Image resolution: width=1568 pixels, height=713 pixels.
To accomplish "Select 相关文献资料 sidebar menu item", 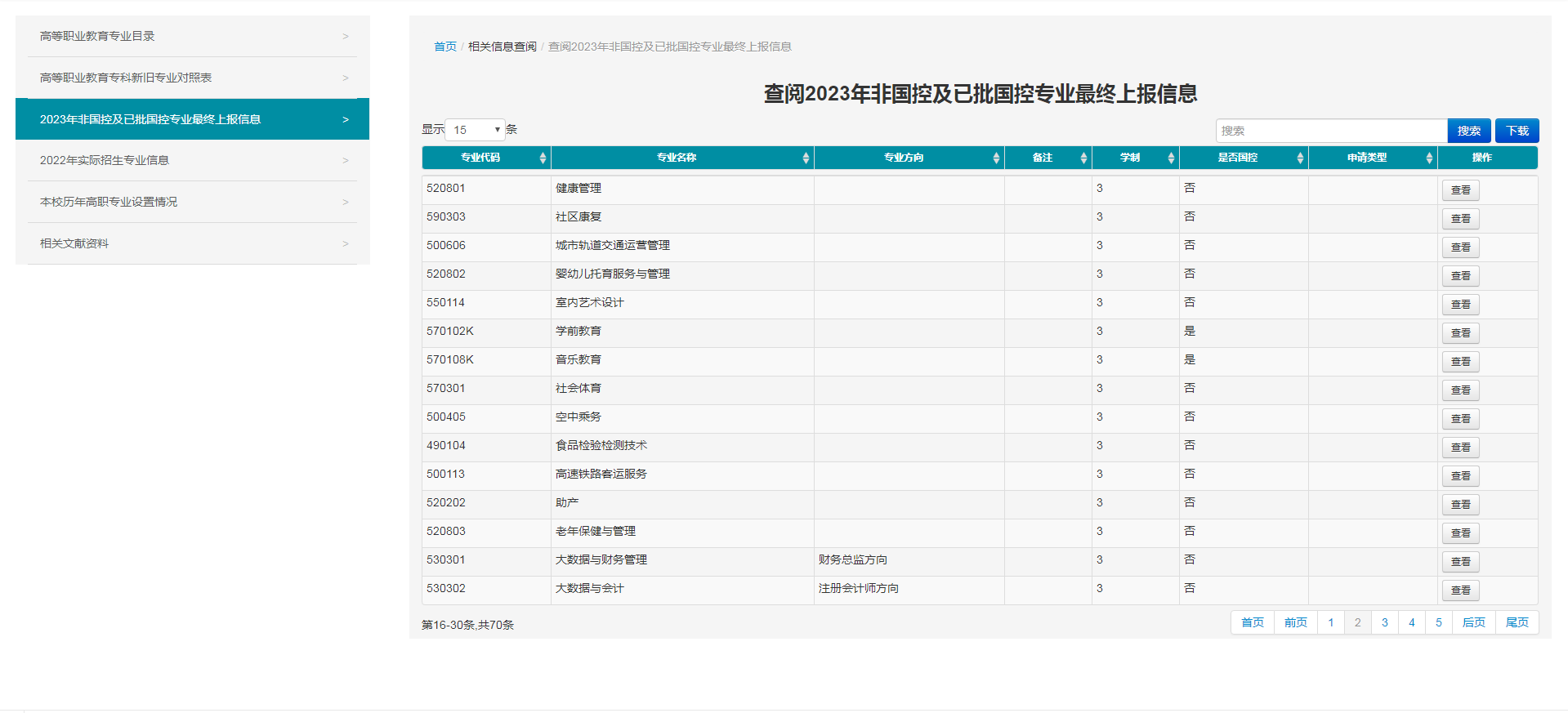I will coord(193,243).
